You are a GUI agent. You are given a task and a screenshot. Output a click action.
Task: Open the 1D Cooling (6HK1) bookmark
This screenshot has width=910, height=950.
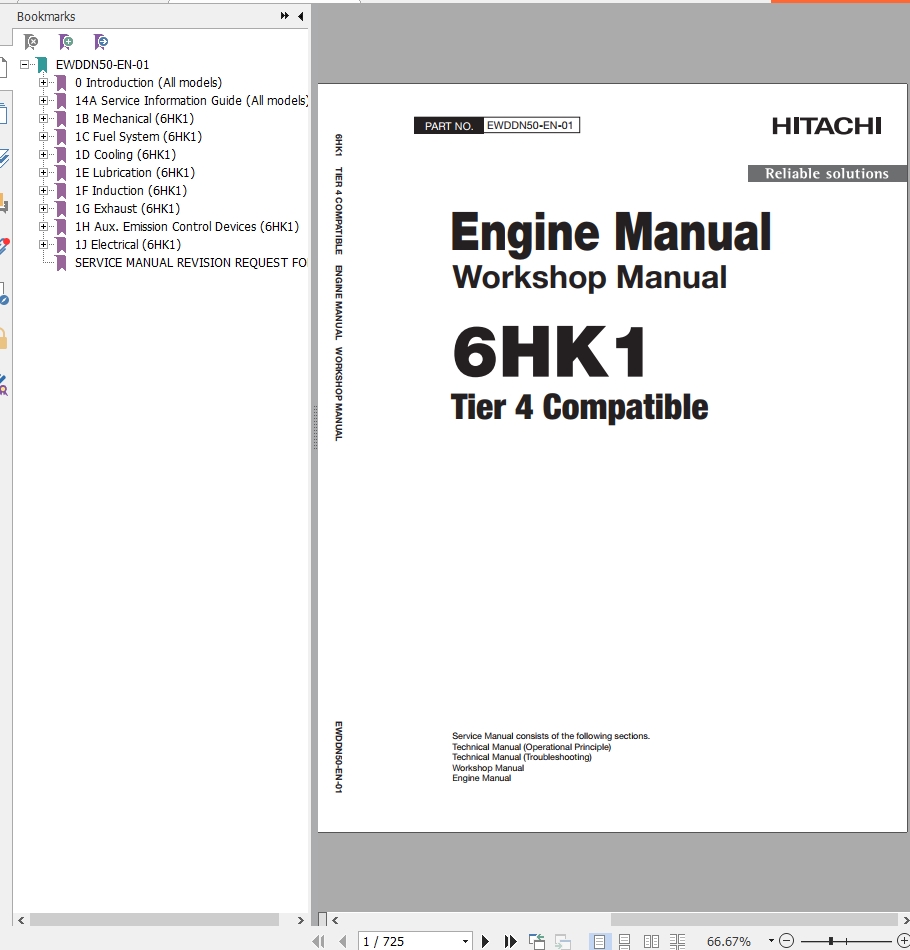[125, 154]
